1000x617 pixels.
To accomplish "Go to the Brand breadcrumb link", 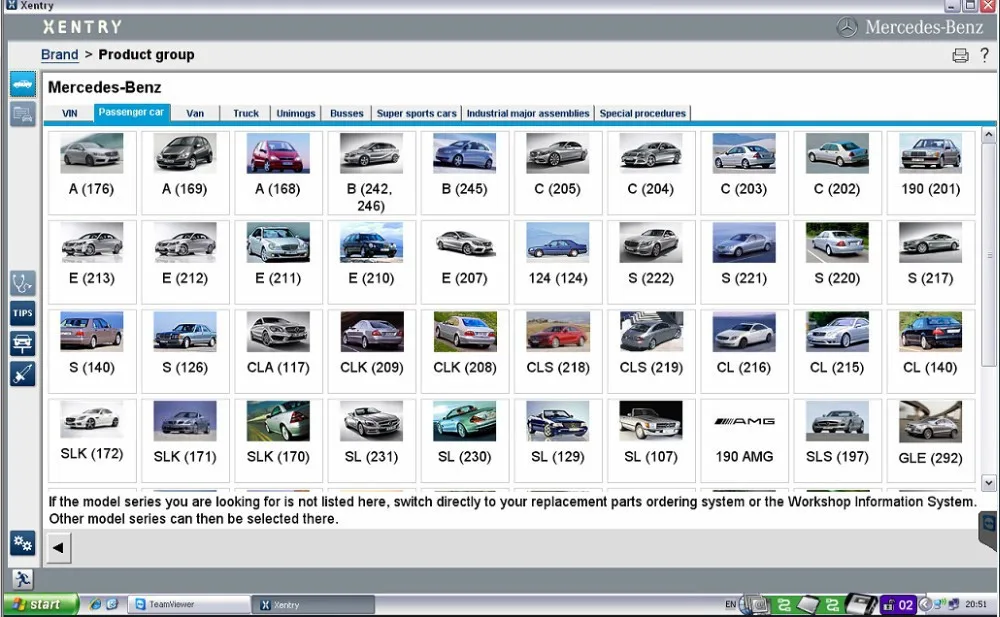I will click(59, 55).
